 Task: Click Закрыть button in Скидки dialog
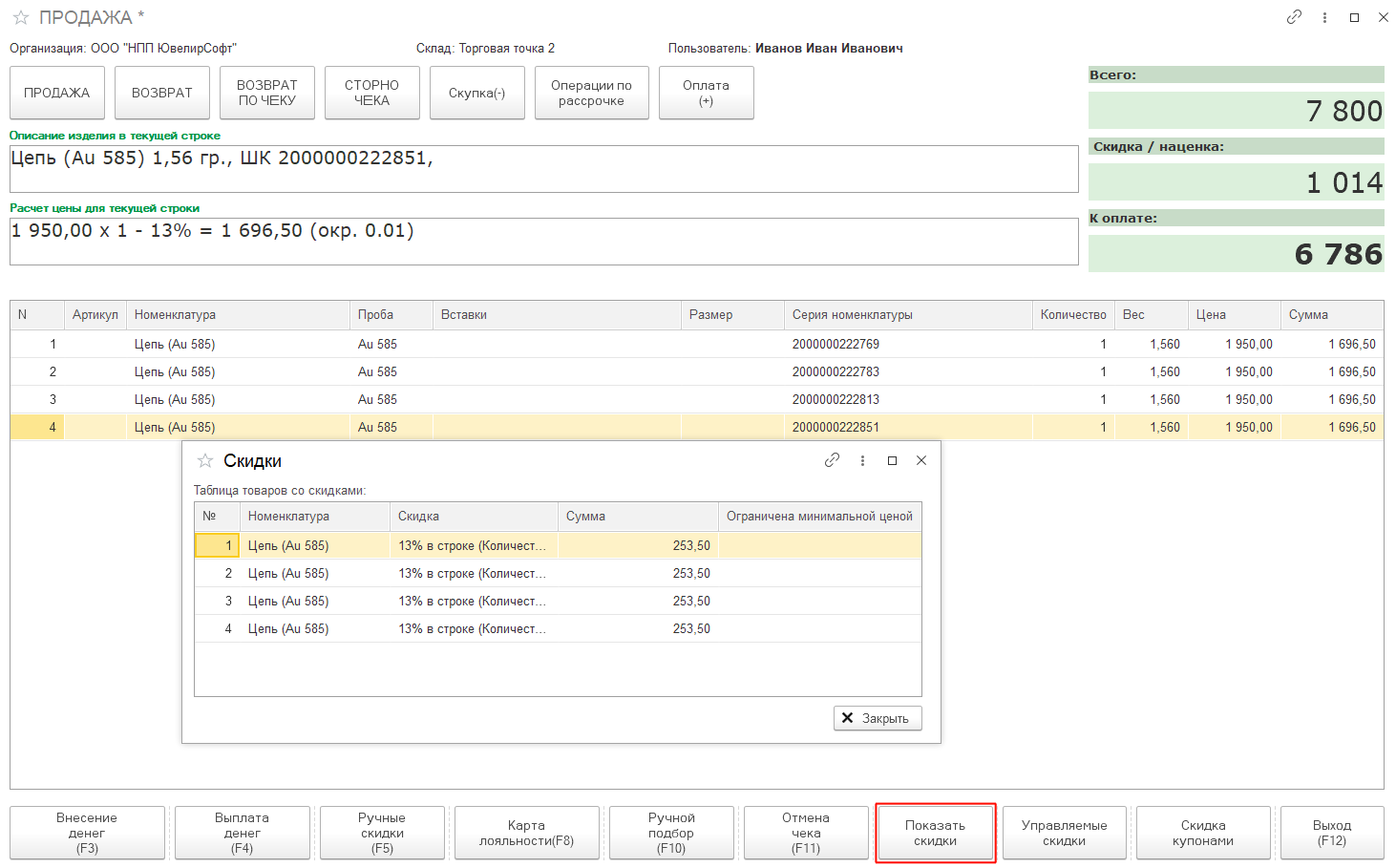point(878,718)
